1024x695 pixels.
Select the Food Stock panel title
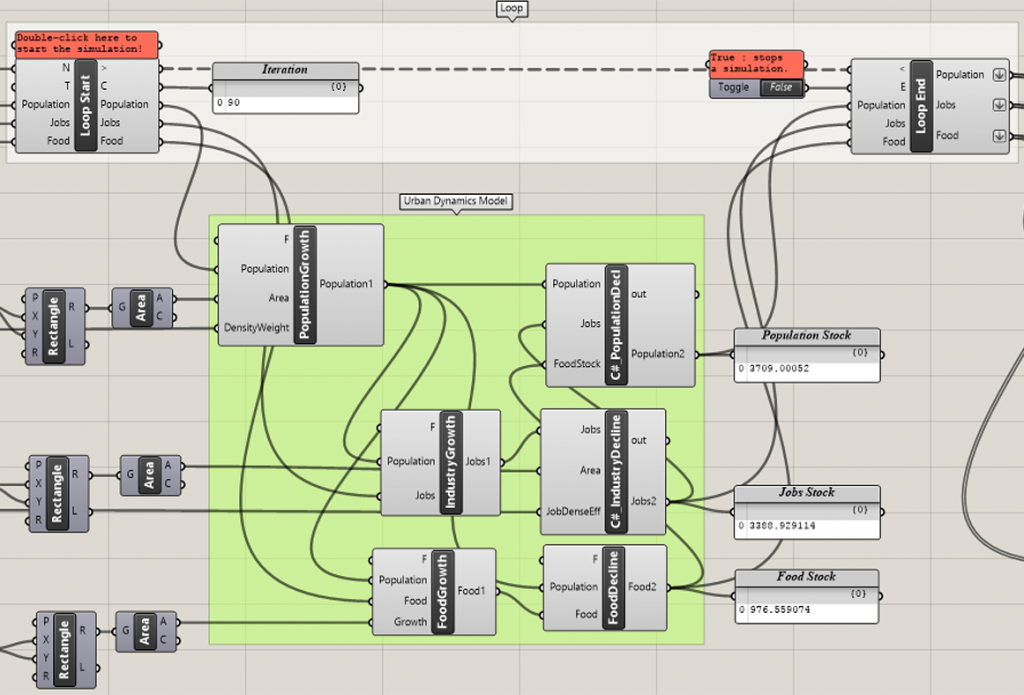[x=807, y=577]
